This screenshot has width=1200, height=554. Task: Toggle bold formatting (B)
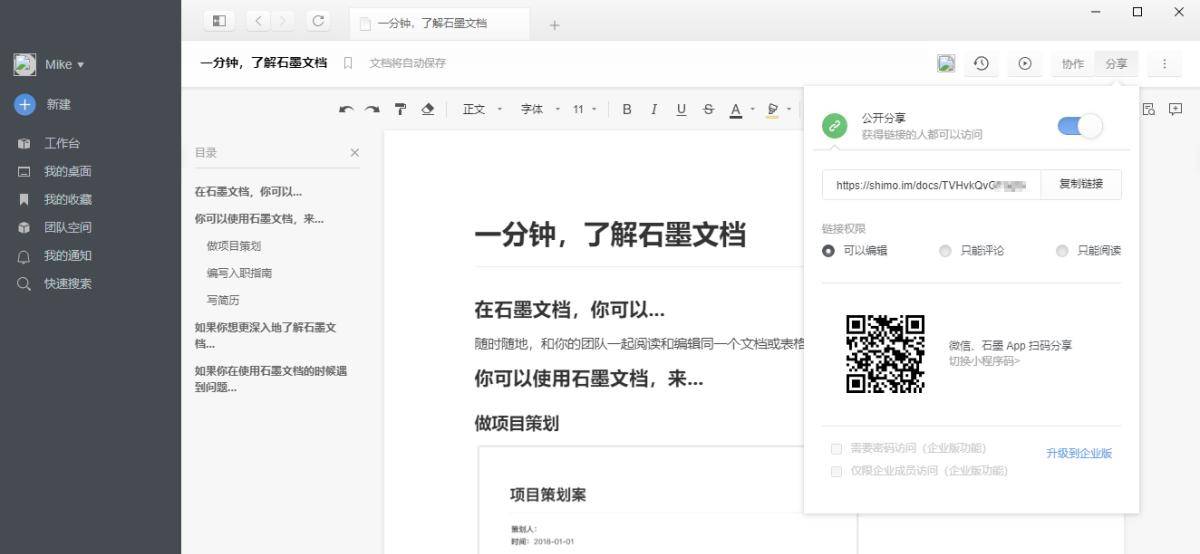point(627,110)
